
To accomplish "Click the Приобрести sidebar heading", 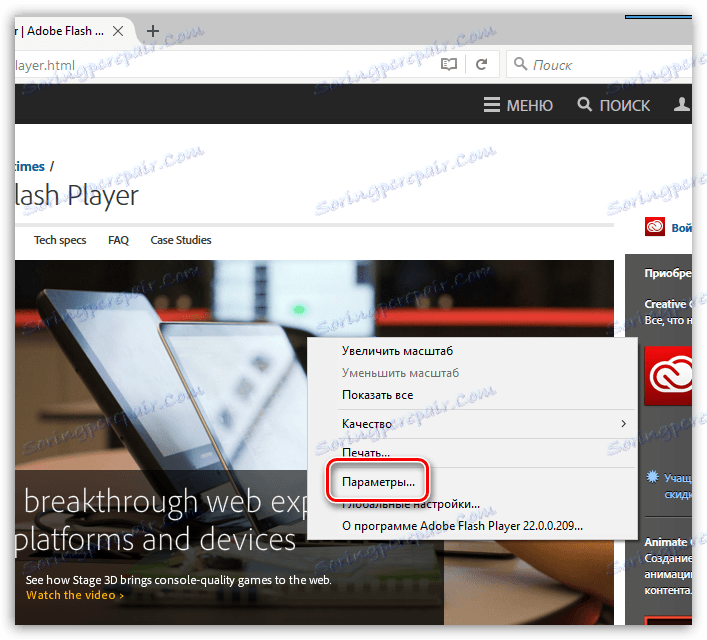I will pos(668,273).
